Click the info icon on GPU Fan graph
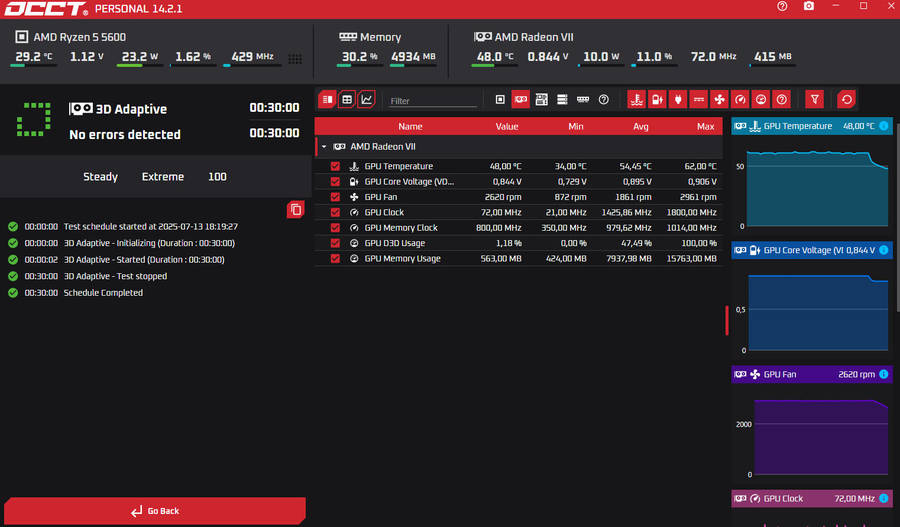Screen dimensions: 900x527 883,374
